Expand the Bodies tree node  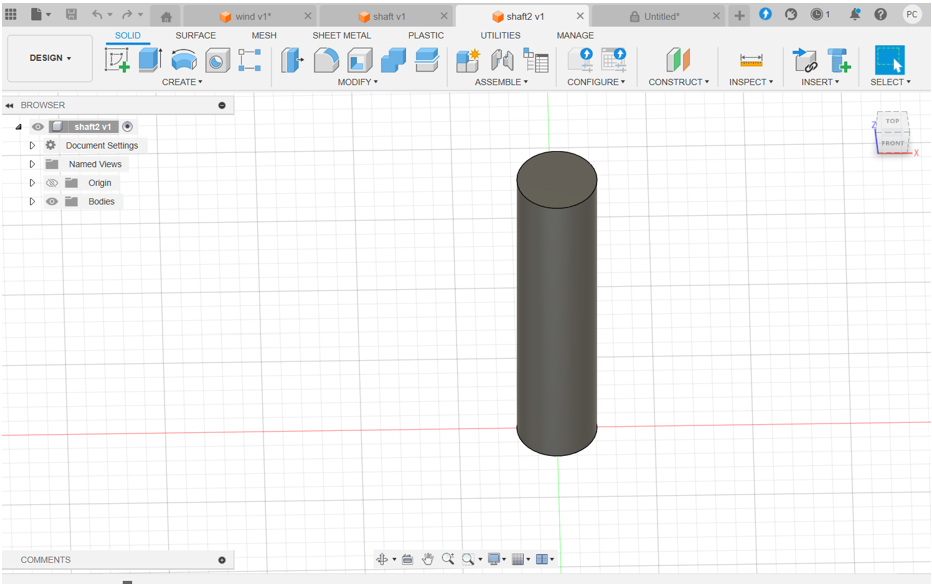pos(32,202)
